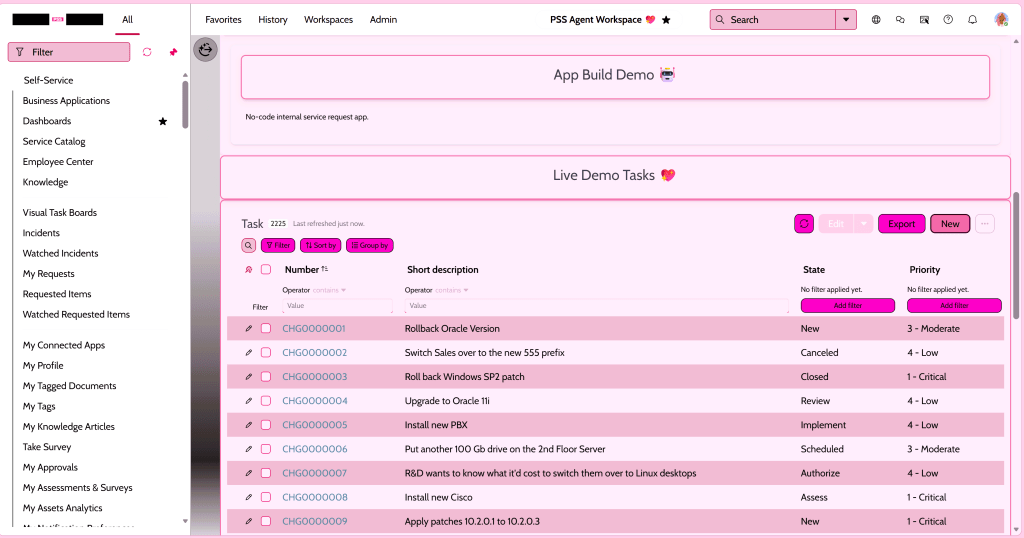Click the star next to PSS Agent Workspace
The image size is (1024, 538).
[667, 20]
